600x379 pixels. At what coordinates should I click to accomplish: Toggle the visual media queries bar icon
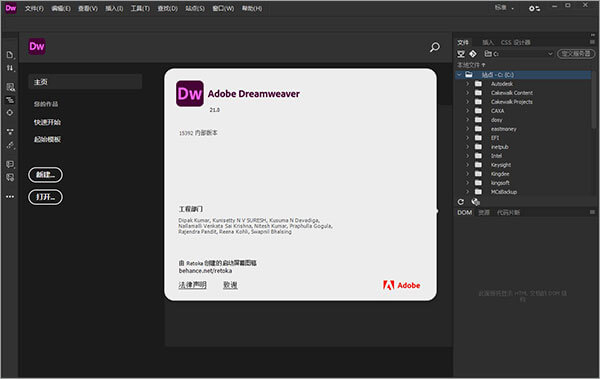pos(10,100)
